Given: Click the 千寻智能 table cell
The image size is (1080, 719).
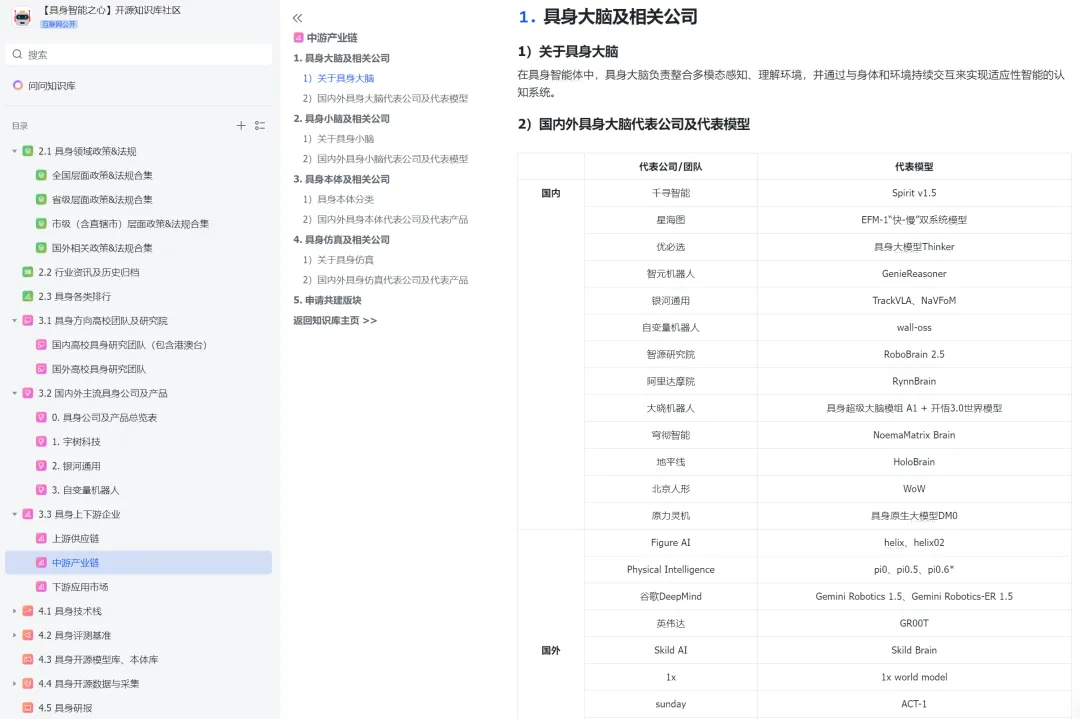Looking at the screenshot, I should (x=671, y=193).
